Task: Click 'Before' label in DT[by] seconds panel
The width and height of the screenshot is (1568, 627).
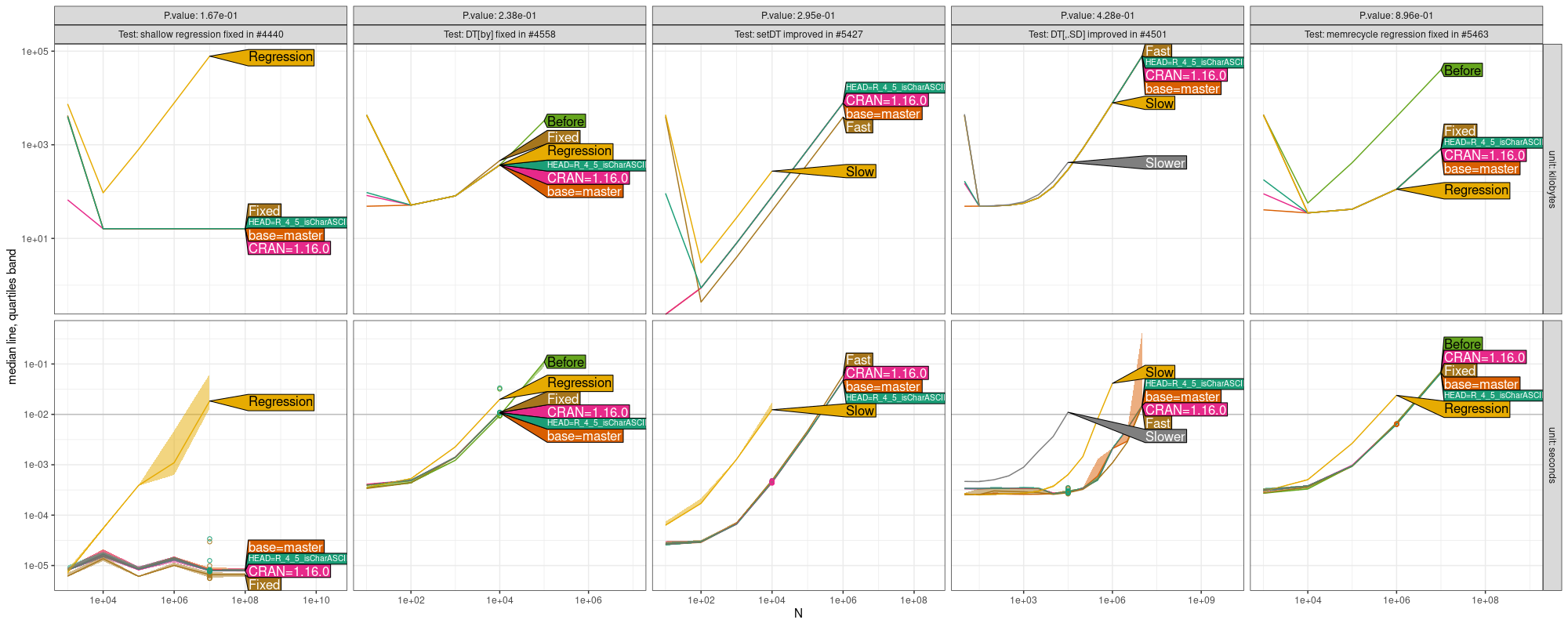Action: (565, 362)
